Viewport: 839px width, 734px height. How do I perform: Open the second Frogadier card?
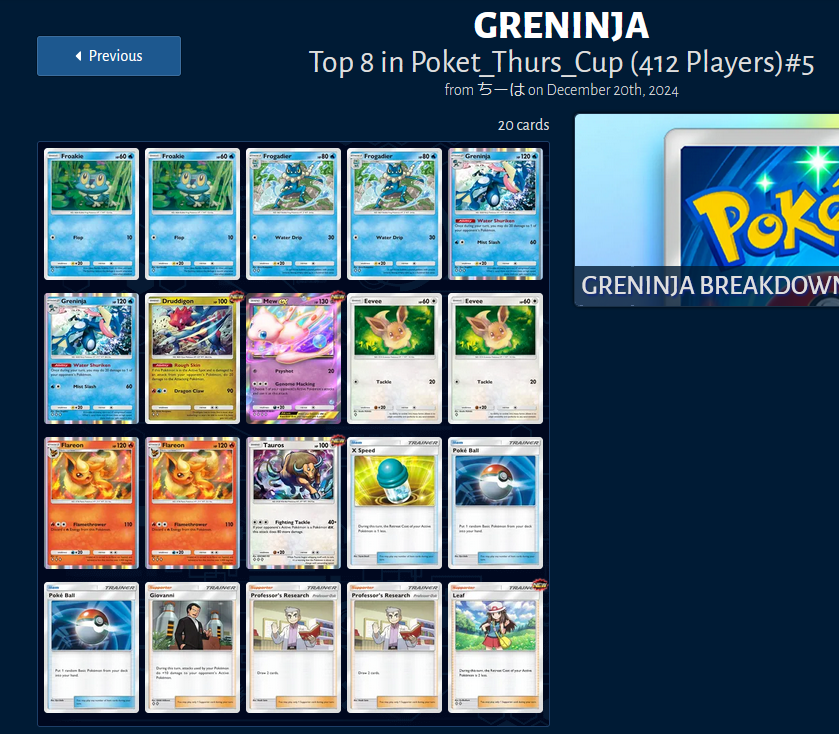pos(394,214)
